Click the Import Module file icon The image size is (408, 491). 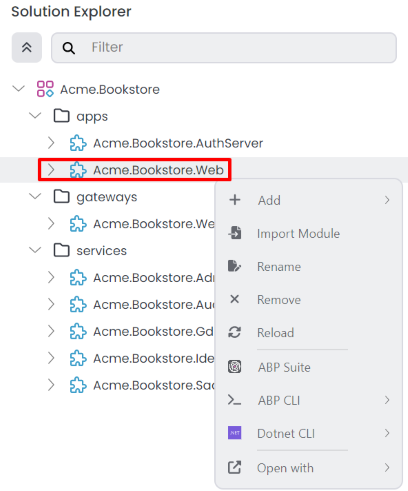coord(235,233)
